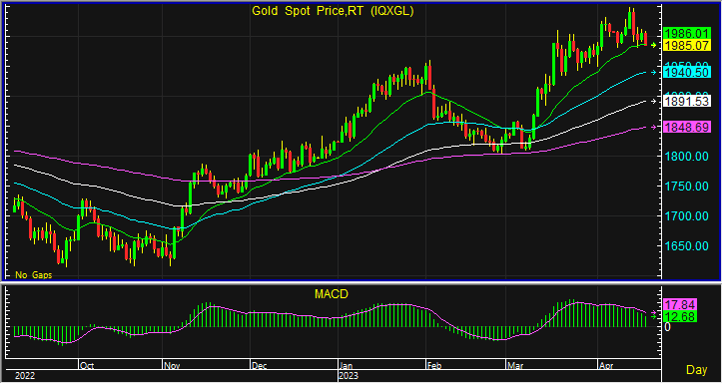Click the 2023 year label
The height and width of the screenshot is (384, 723).
349,376
